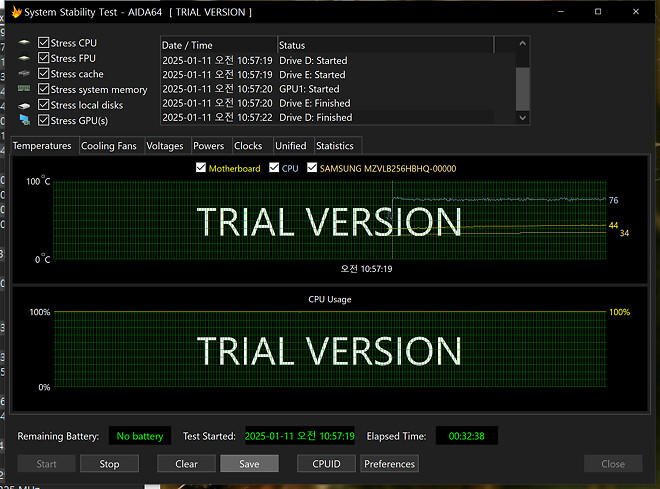Viewport: 660px width, 489px height.
Task: Open the Statistics tab
Action: click(x=334, y=146)
